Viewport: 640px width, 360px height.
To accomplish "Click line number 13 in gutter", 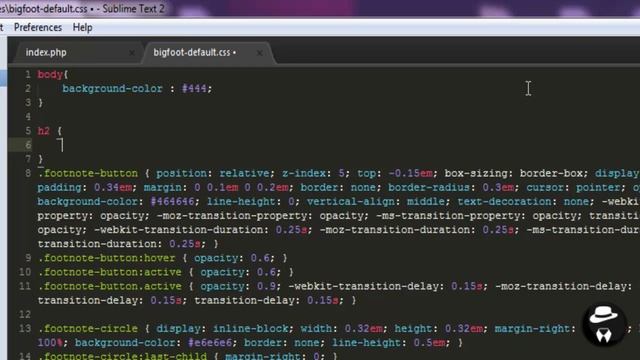I will point(25,329).
